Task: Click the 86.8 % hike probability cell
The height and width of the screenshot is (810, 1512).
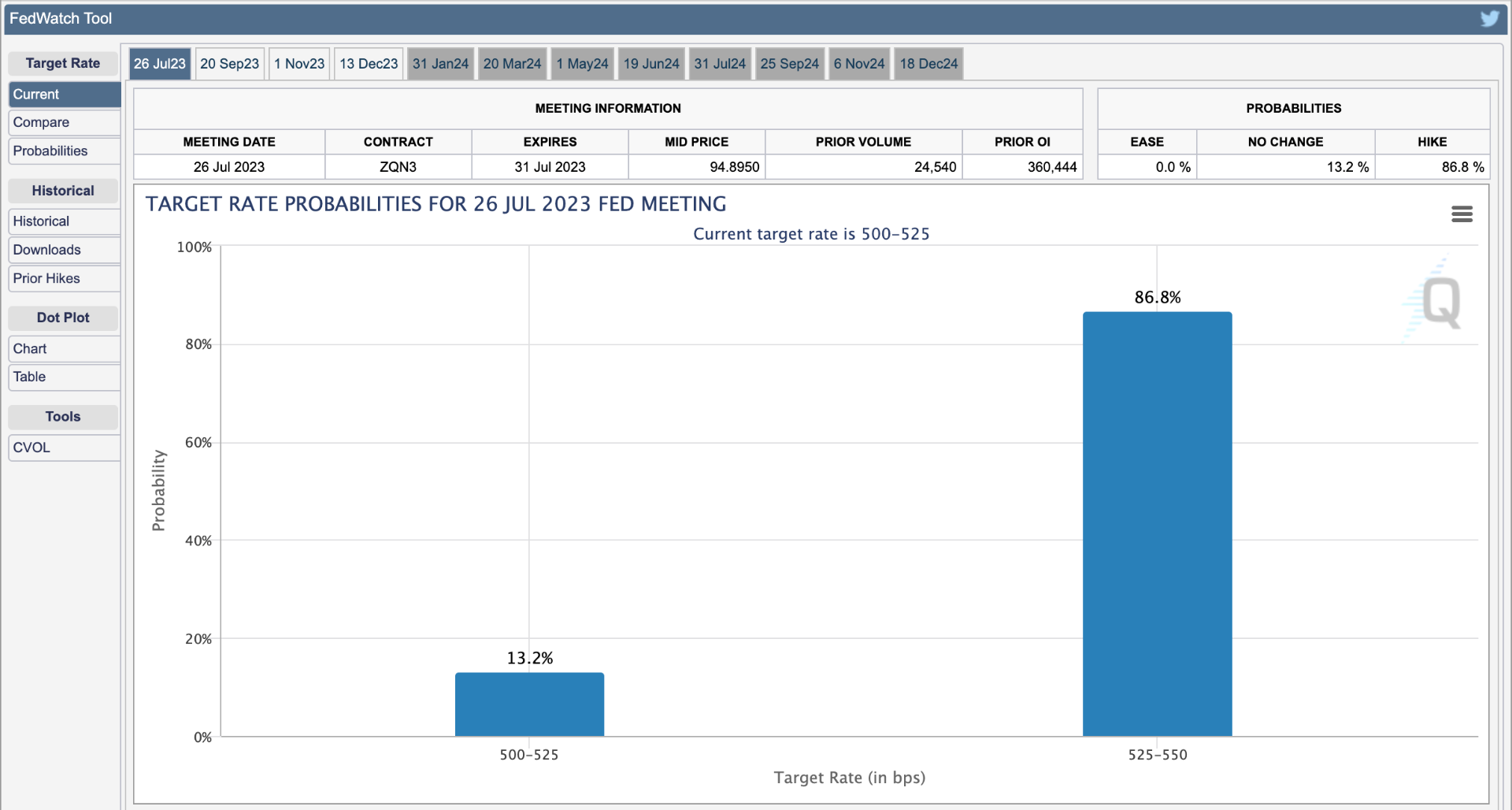Action: click(1432, 167)
